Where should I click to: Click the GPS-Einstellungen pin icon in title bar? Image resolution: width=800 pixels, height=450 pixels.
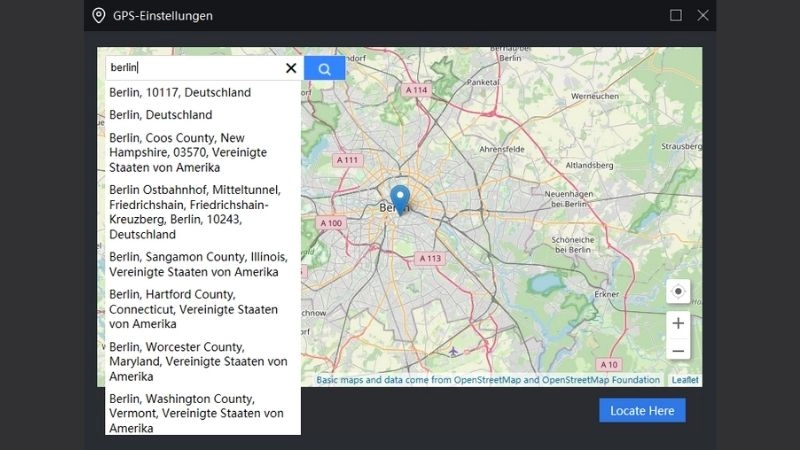tap(98, 16)
